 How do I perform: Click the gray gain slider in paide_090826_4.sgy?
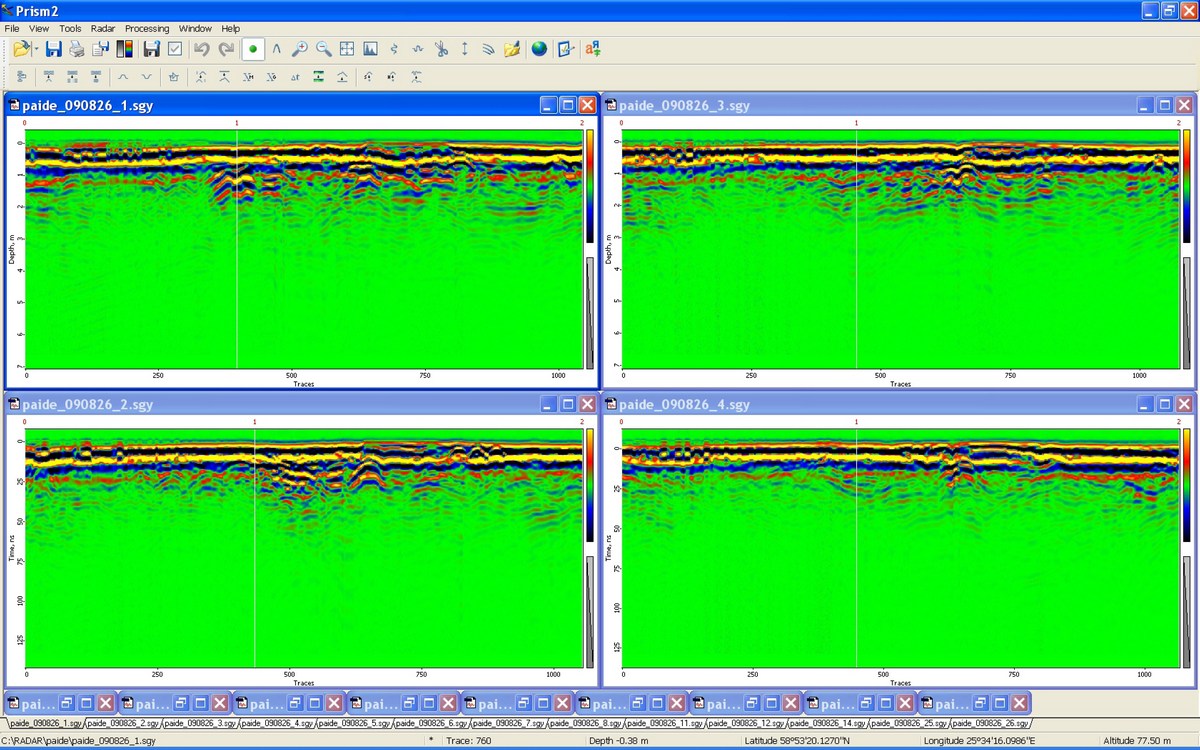pyautogui.click(x=1187, y=610)
